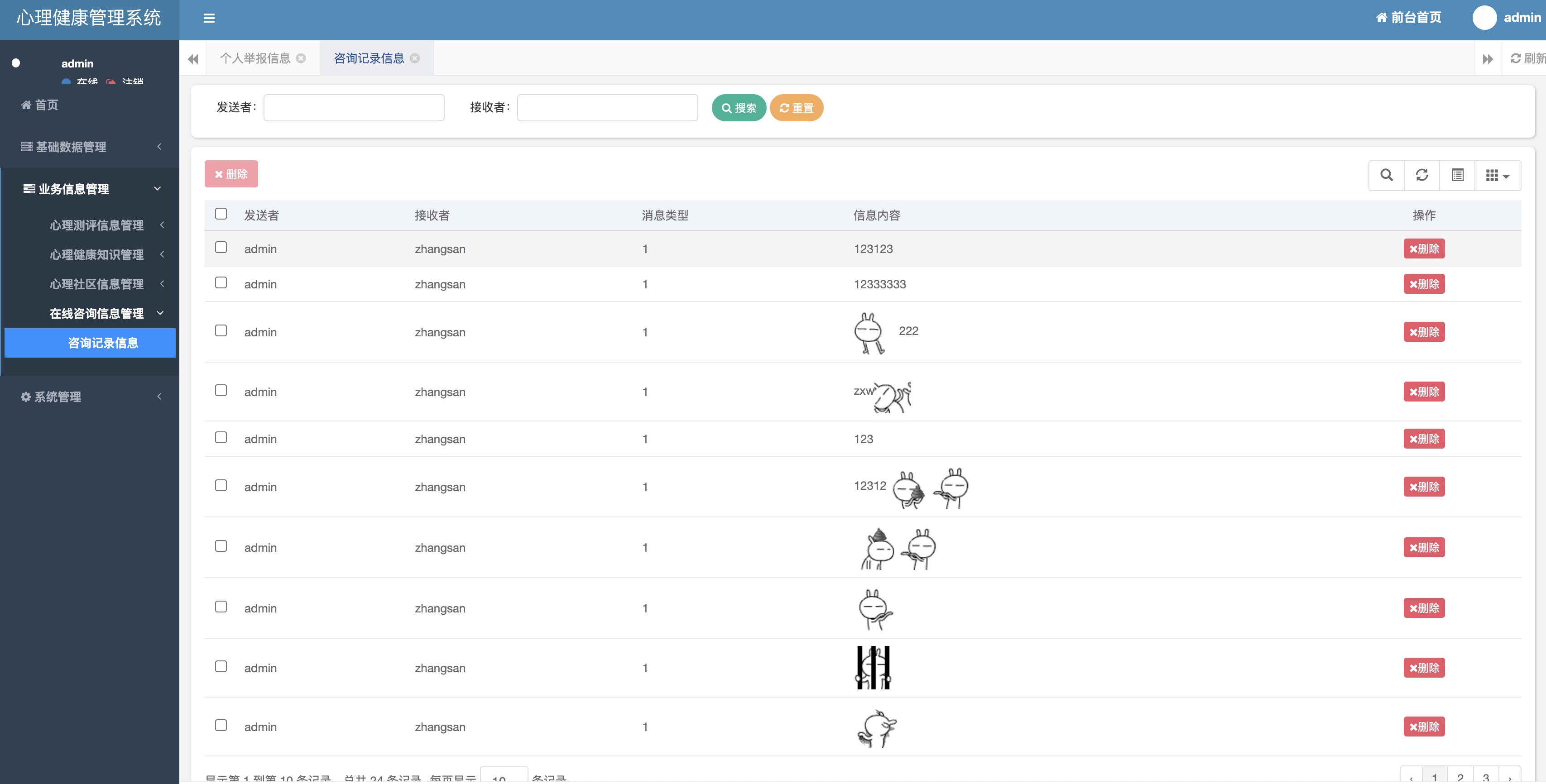Focus the 接收者 input field
Viewport: 1546px width, 784px height.
[607, 107]
